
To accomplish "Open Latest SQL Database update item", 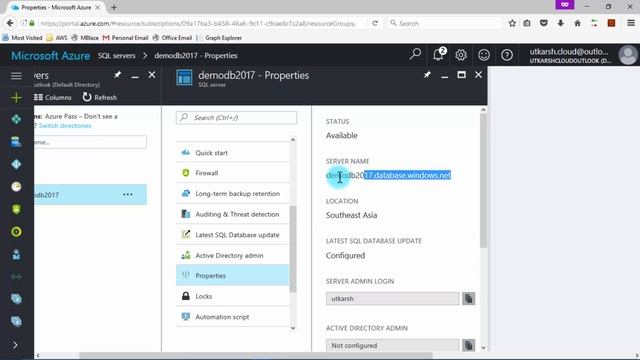I will pos(232,235).
